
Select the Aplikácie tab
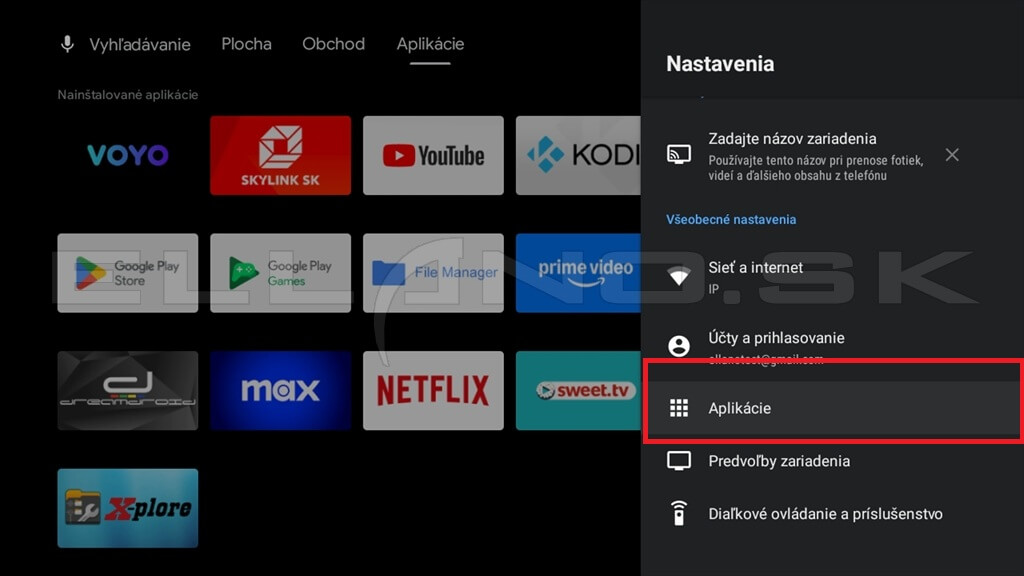(x=430, y=44)
